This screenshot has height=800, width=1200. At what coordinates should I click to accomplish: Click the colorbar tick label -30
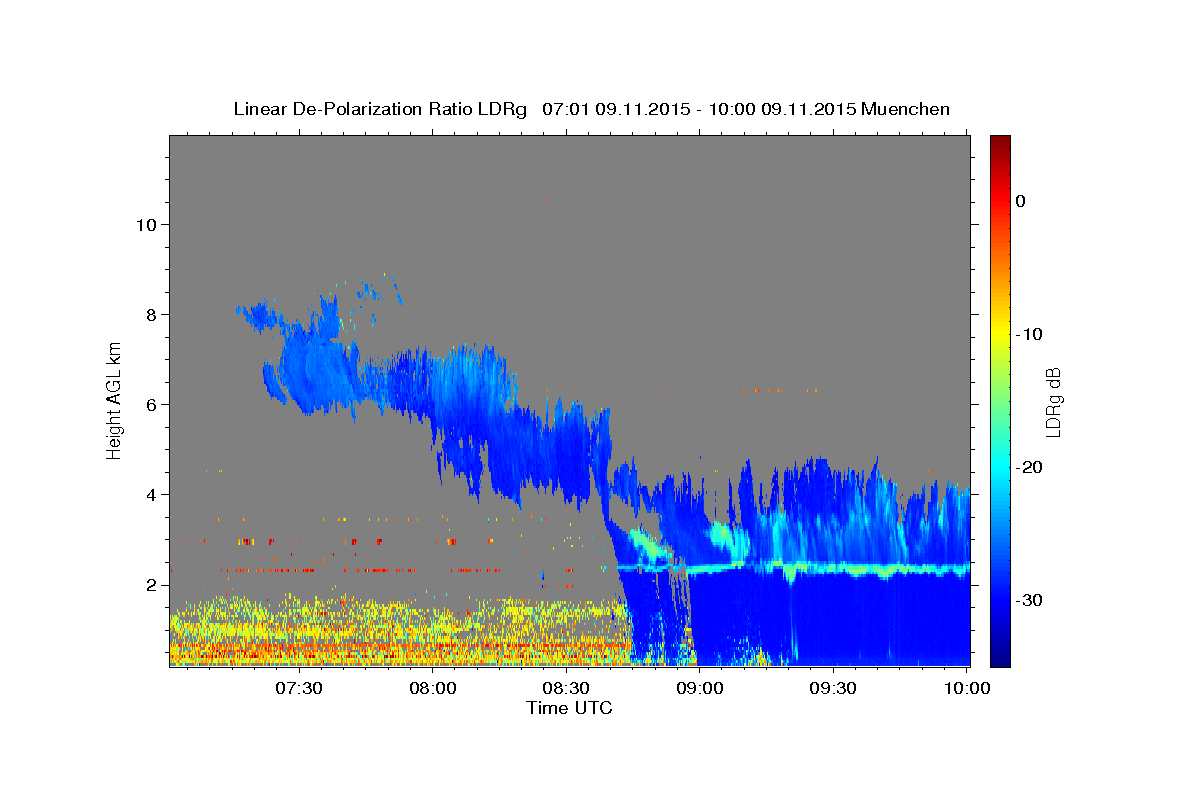point(1029,600)
